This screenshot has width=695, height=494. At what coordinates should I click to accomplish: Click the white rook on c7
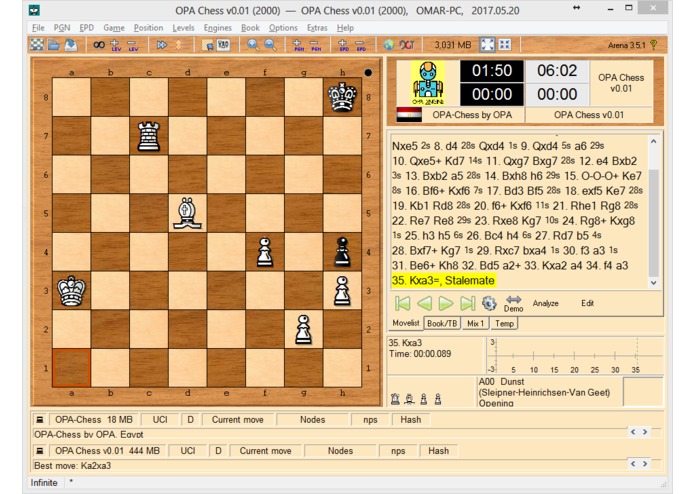148,136
